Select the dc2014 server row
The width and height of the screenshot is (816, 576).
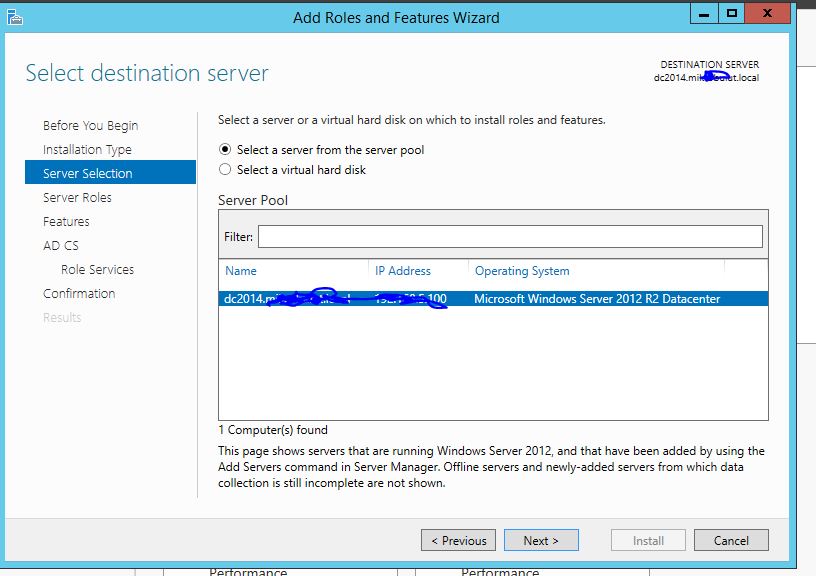pos(493,299)
